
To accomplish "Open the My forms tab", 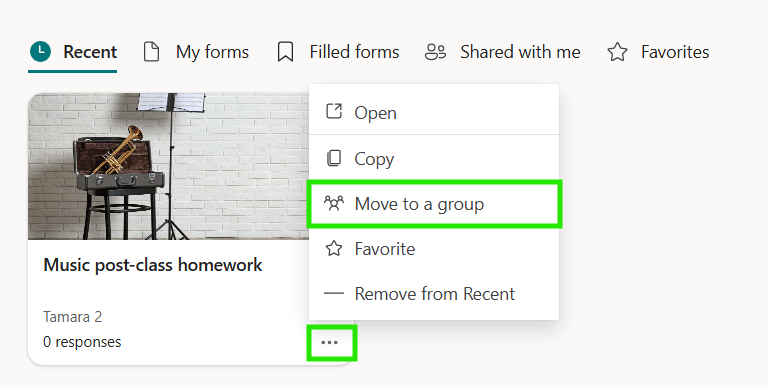I will pos(196,52).
